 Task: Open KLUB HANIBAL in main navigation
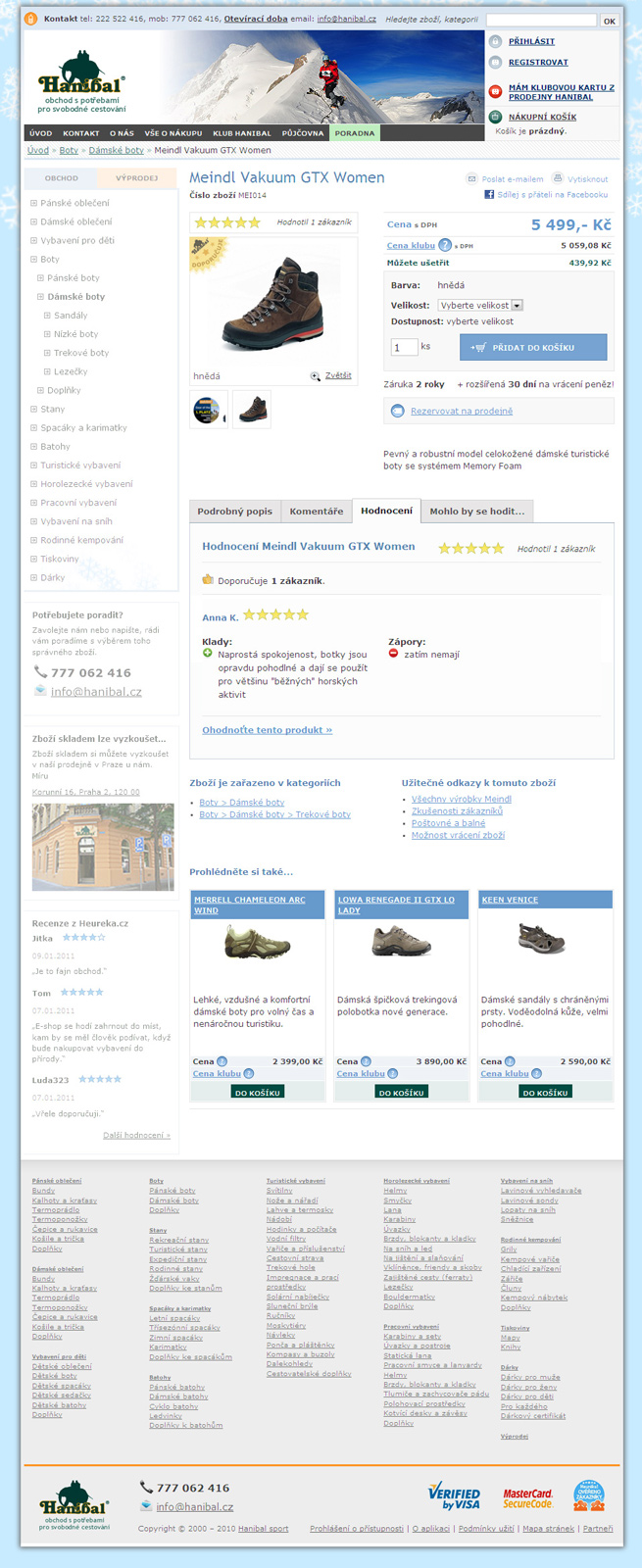click(x=242, y=133)
